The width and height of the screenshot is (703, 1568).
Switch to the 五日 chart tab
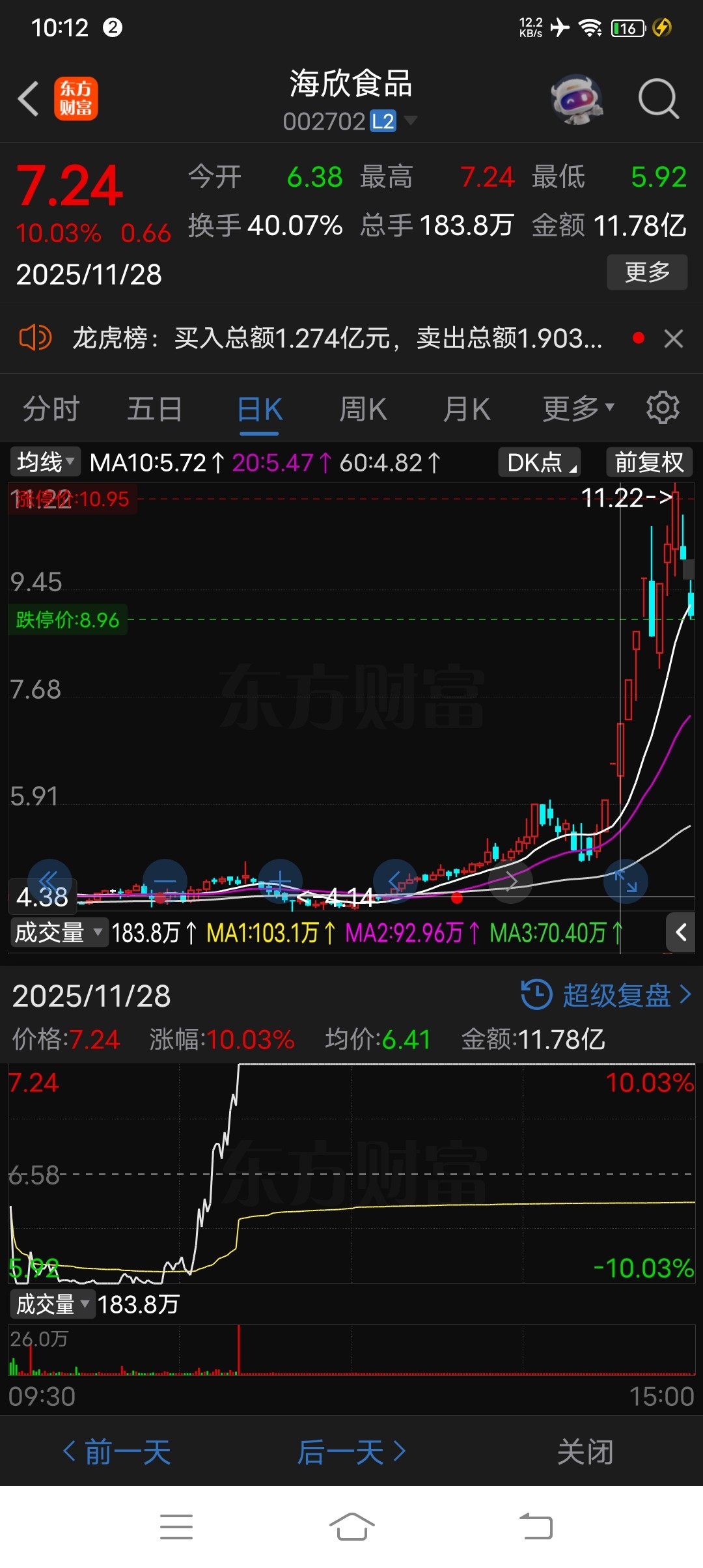click(154, 410)
